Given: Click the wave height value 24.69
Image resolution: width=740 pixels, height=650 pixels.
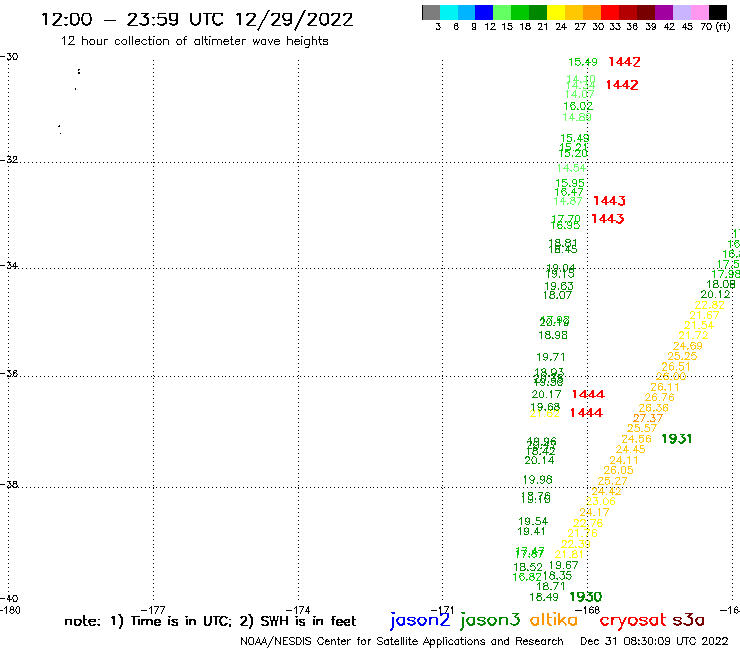Looking at the screenshot, I should tap(688, 346).
